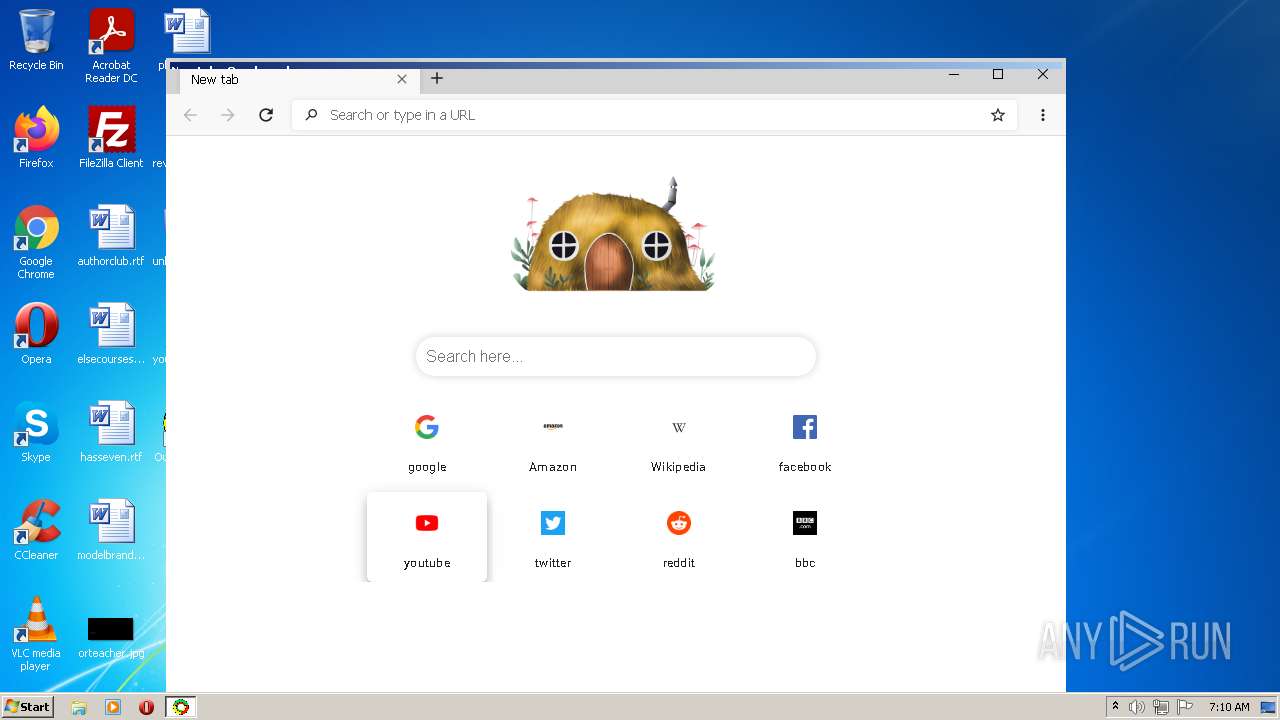This screenshot has height=720, width=1280.
Task: Close the New tab tab
Action: (402, 79)
